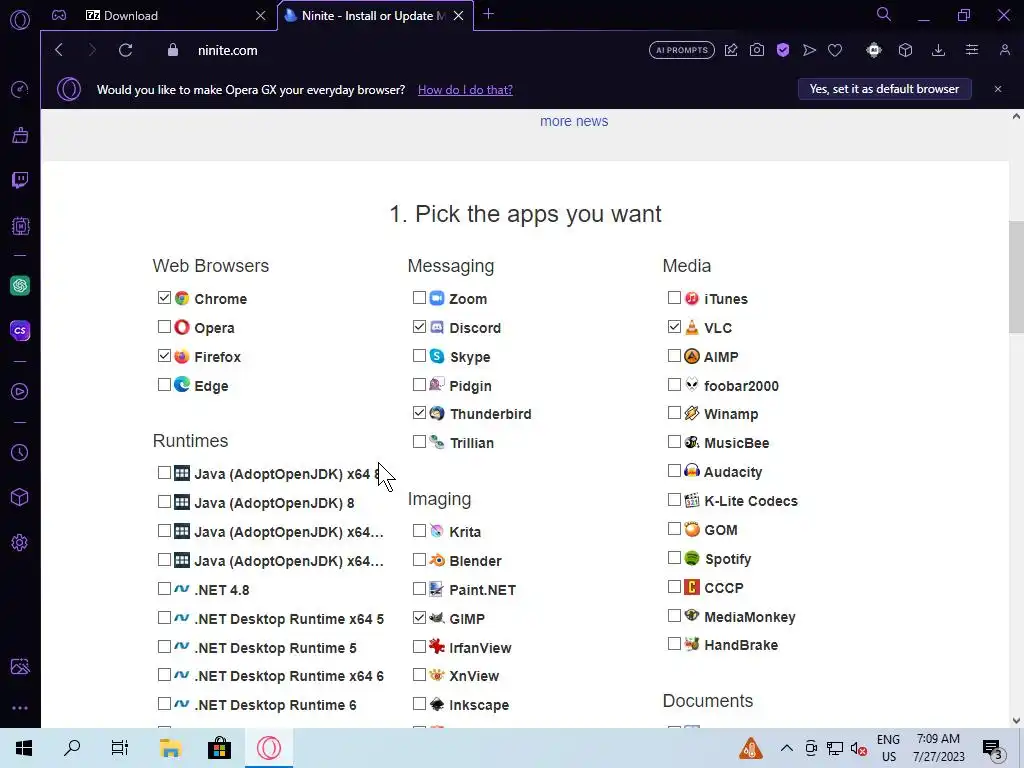Image resolution: width=1024 pixels, height=768 pixels.
Task: Uncheck the VLC checkbox
Action: [674, 327]
